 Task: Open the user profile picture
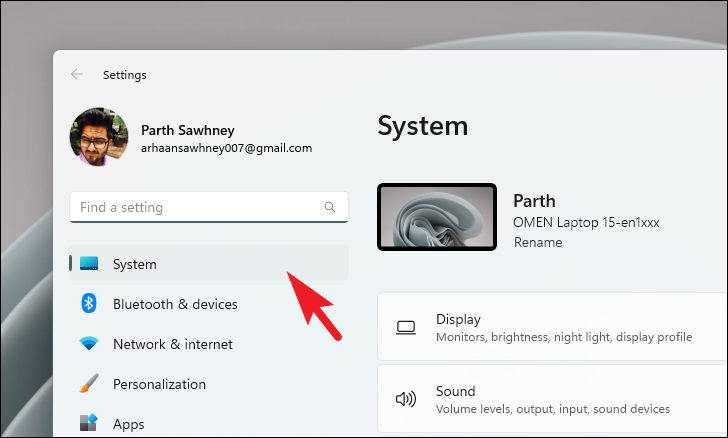coord(99,137)
